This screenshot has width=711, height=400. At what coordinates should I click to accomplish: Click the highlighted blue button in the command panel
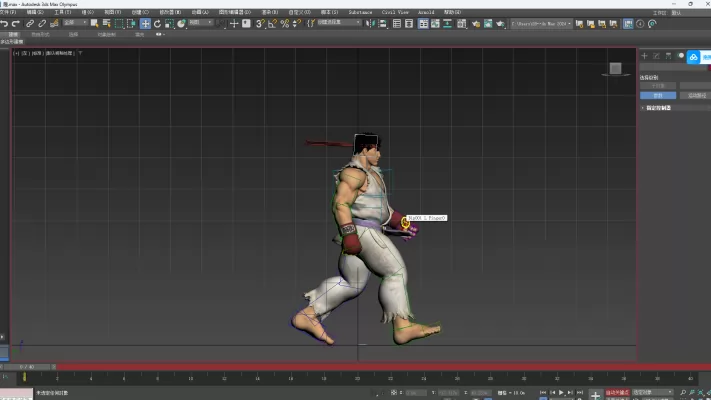(x=658, y=96)
